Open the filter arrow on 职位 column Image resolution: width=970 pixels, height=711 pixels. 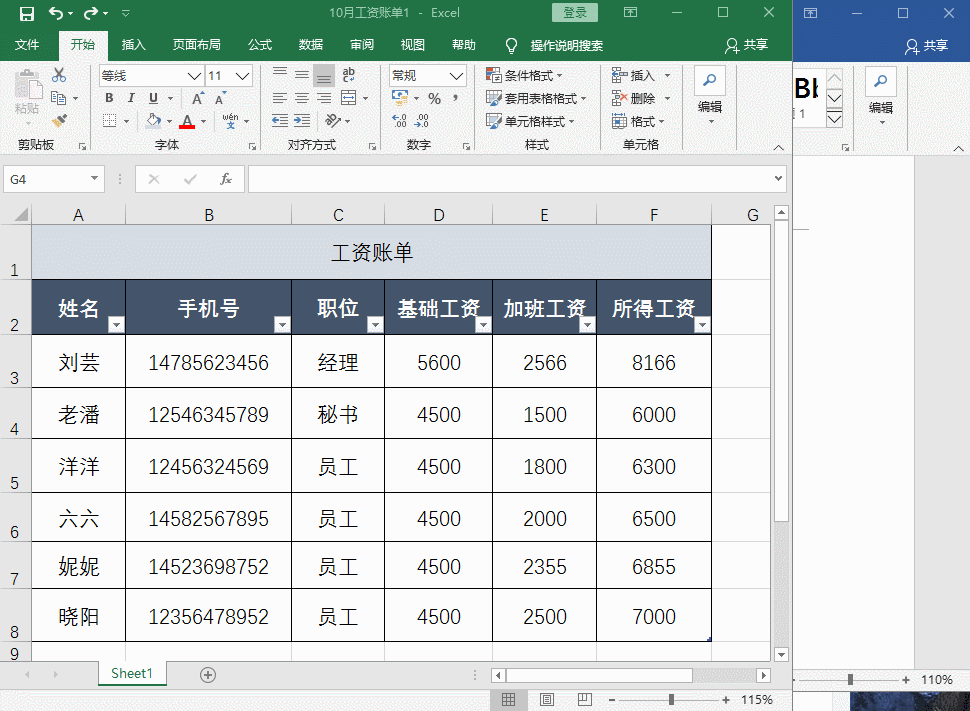[375, 324]
